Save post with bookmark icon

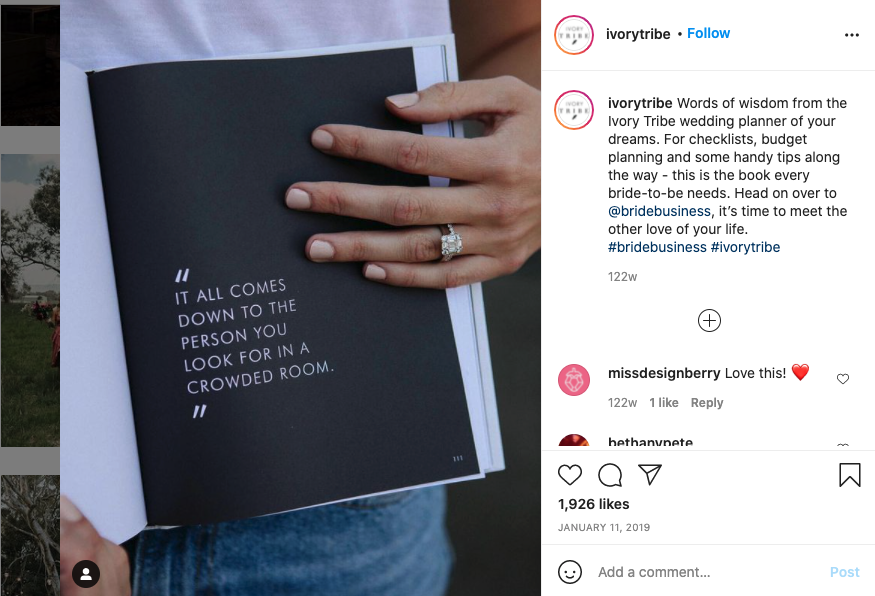[849, 475]
